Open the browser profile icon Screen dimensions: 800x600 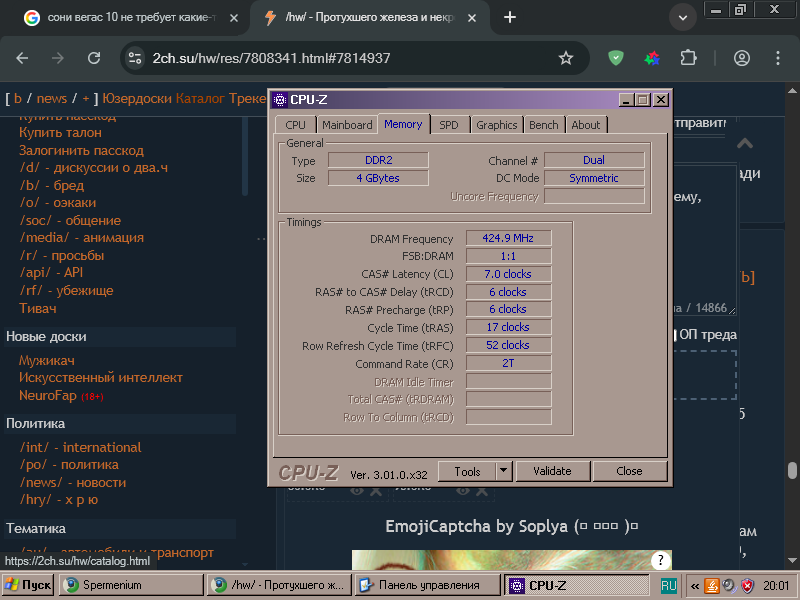(x=742, y=58)
